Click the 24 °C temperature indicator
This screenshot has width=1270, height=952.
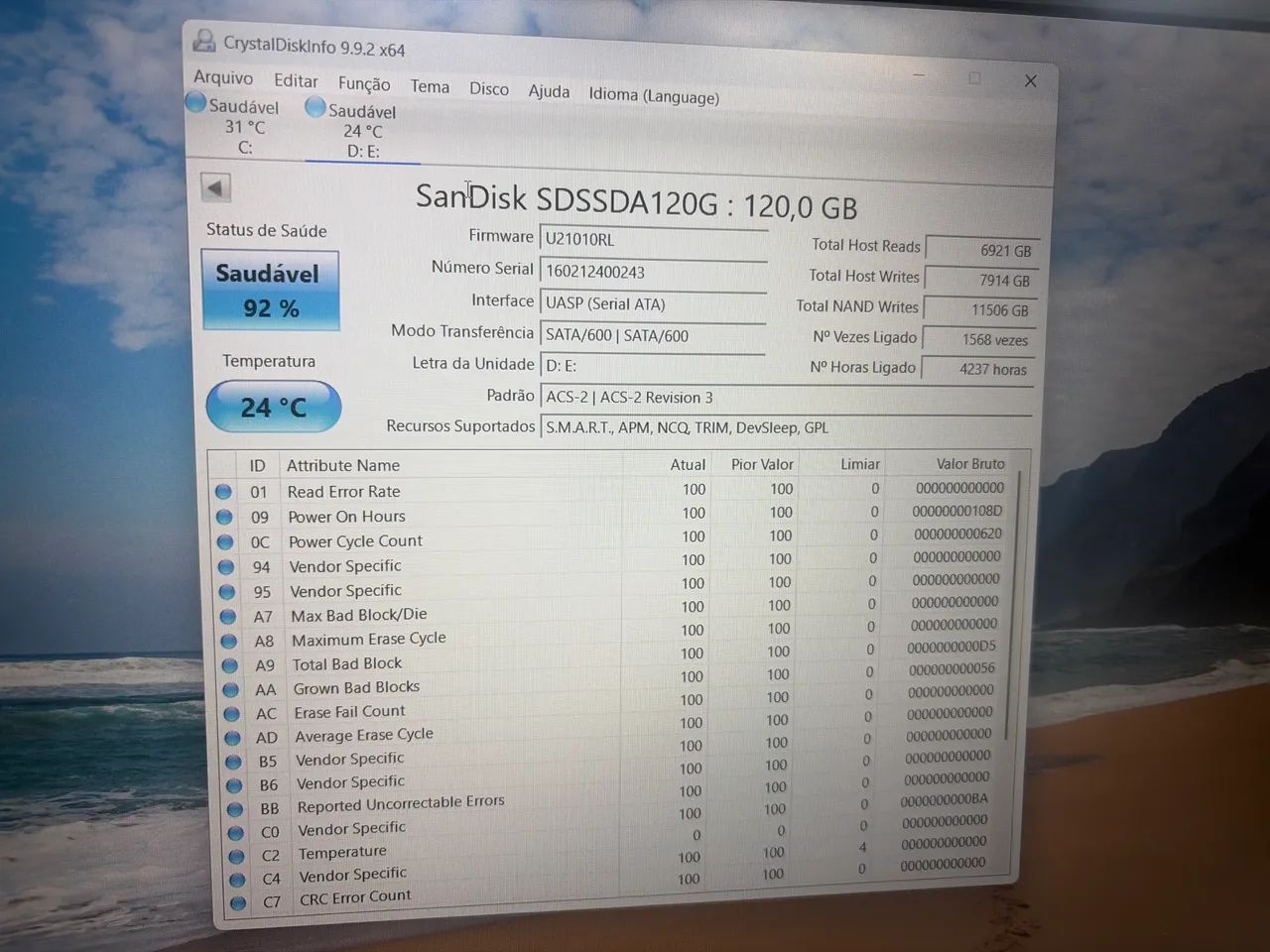274,407
